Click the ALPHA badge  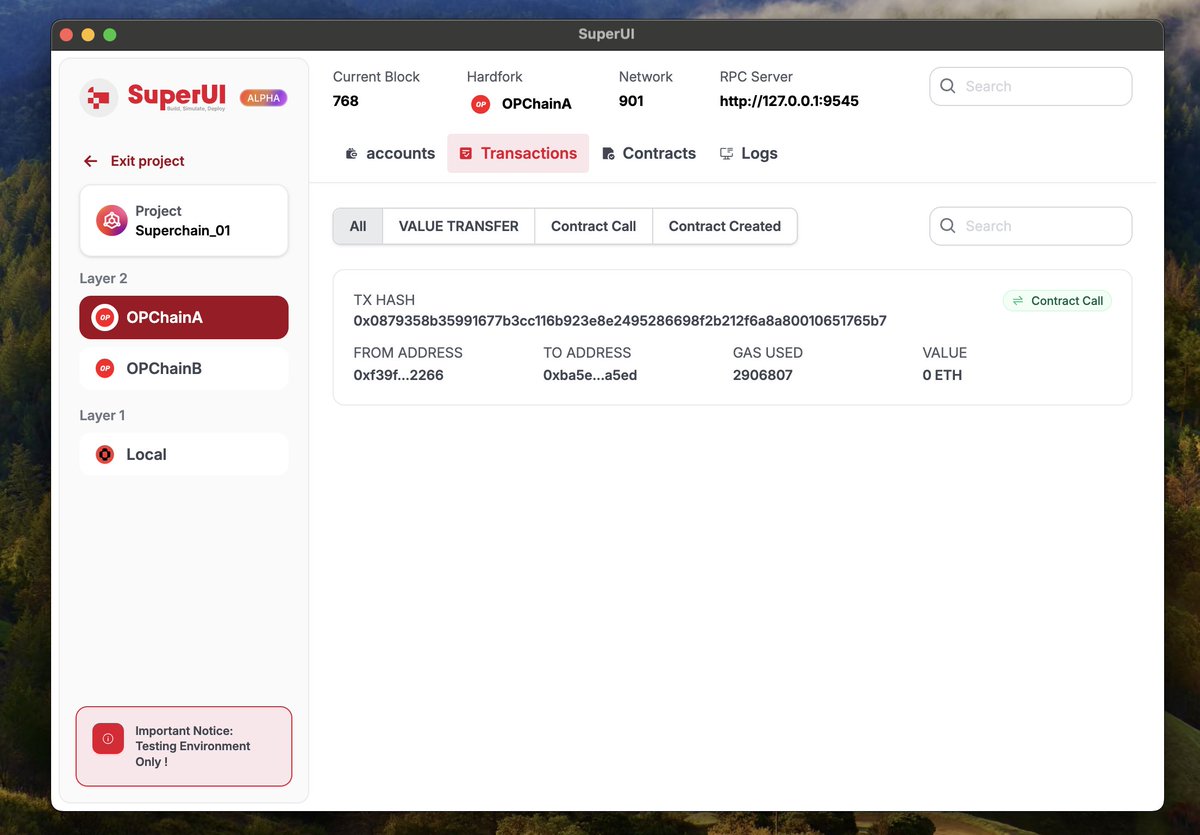[263, 98]
